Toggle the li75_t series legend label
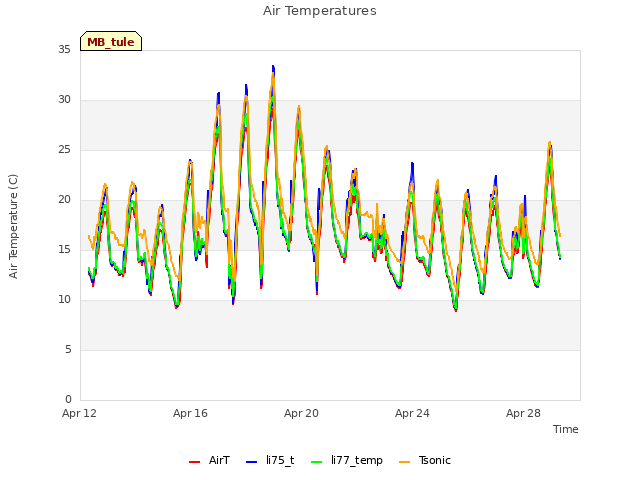The height and width of the screenshot is (480, 640). [x=280, y=460]
